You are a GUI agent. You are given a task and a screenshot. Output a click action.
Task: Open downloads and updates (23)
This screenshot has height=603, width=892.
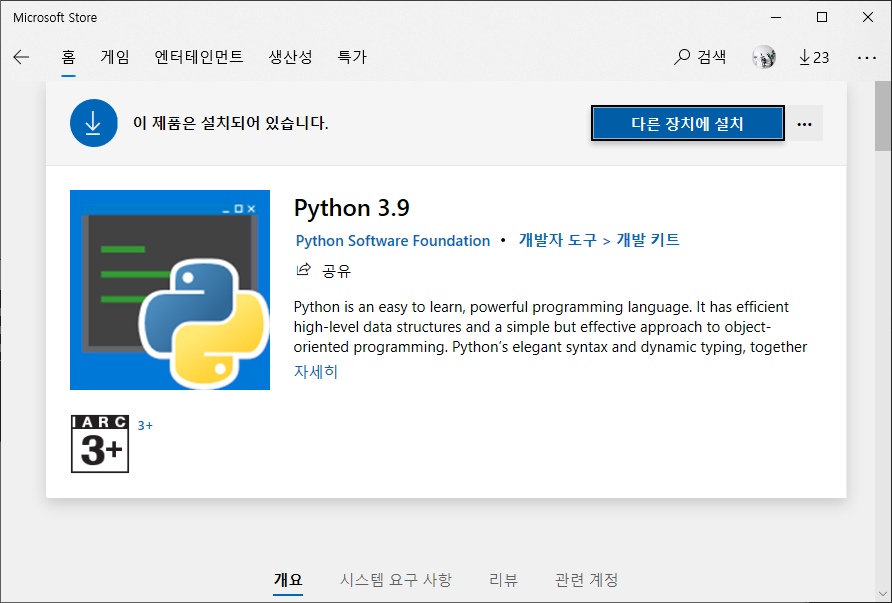(814, 57)
